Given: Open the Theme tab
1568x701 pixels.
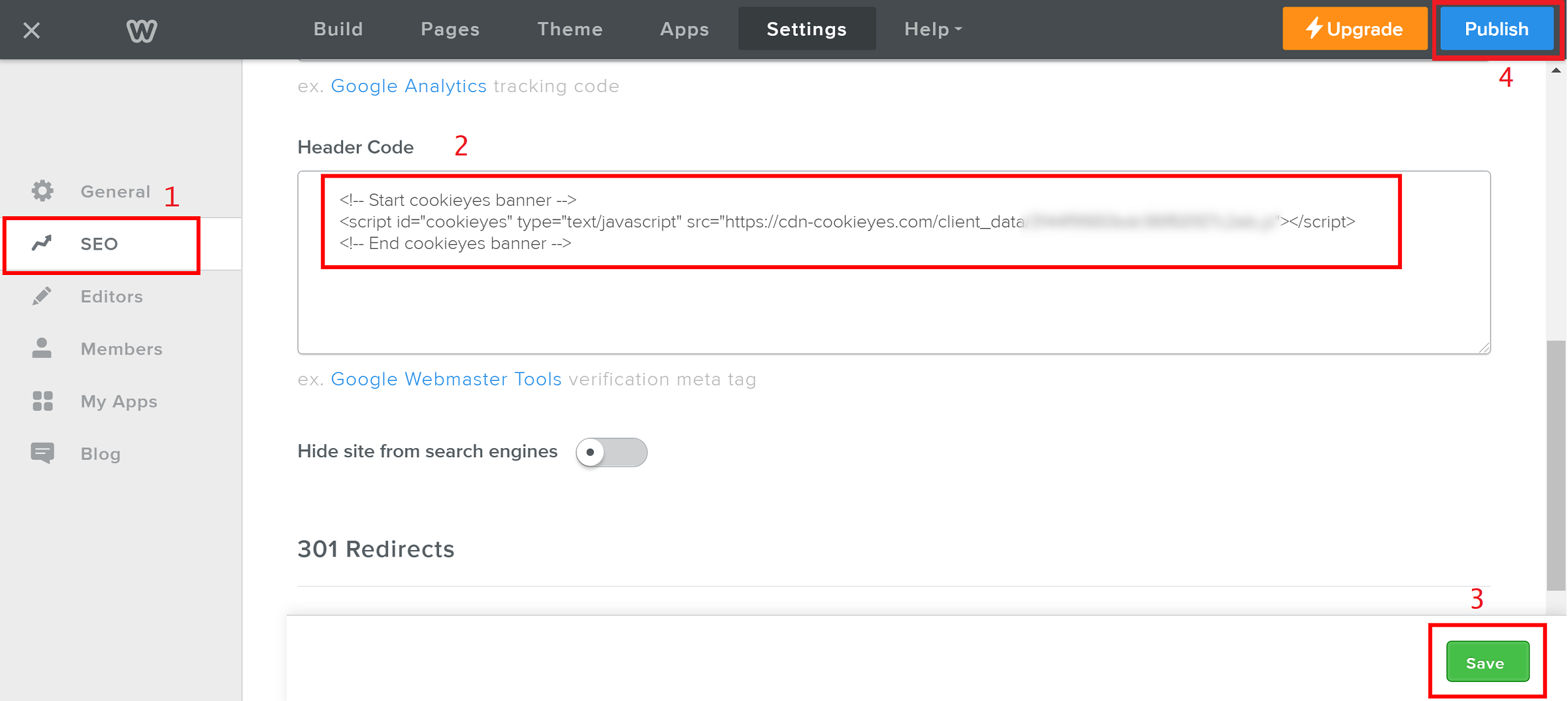Looking at the screenshot, I should coord(570,29).
